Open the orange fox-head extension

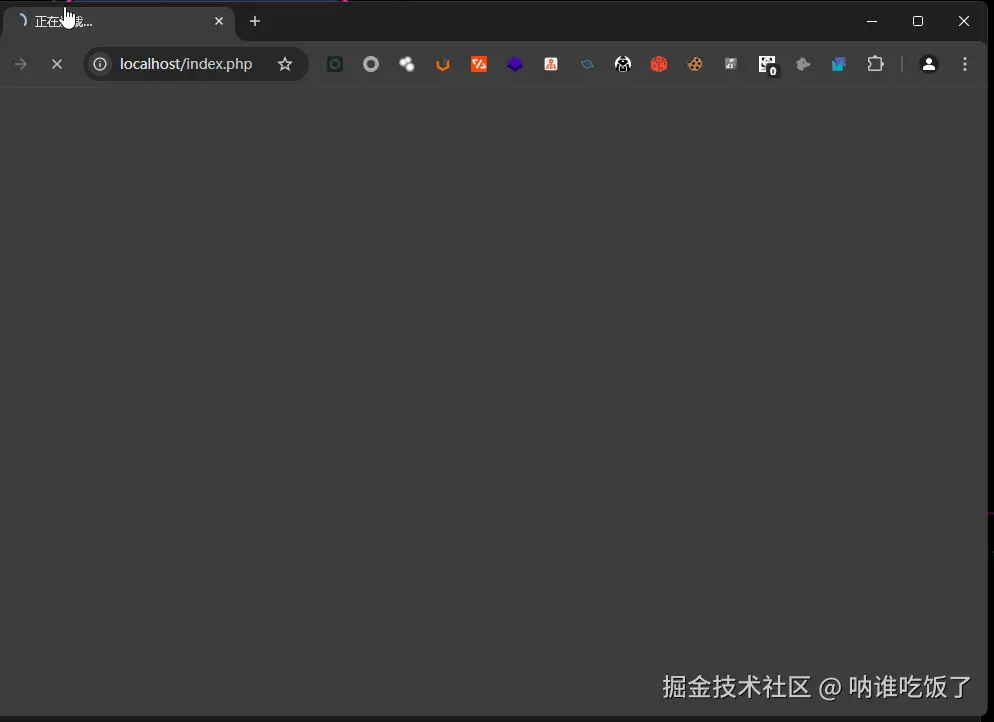[443, 64]
